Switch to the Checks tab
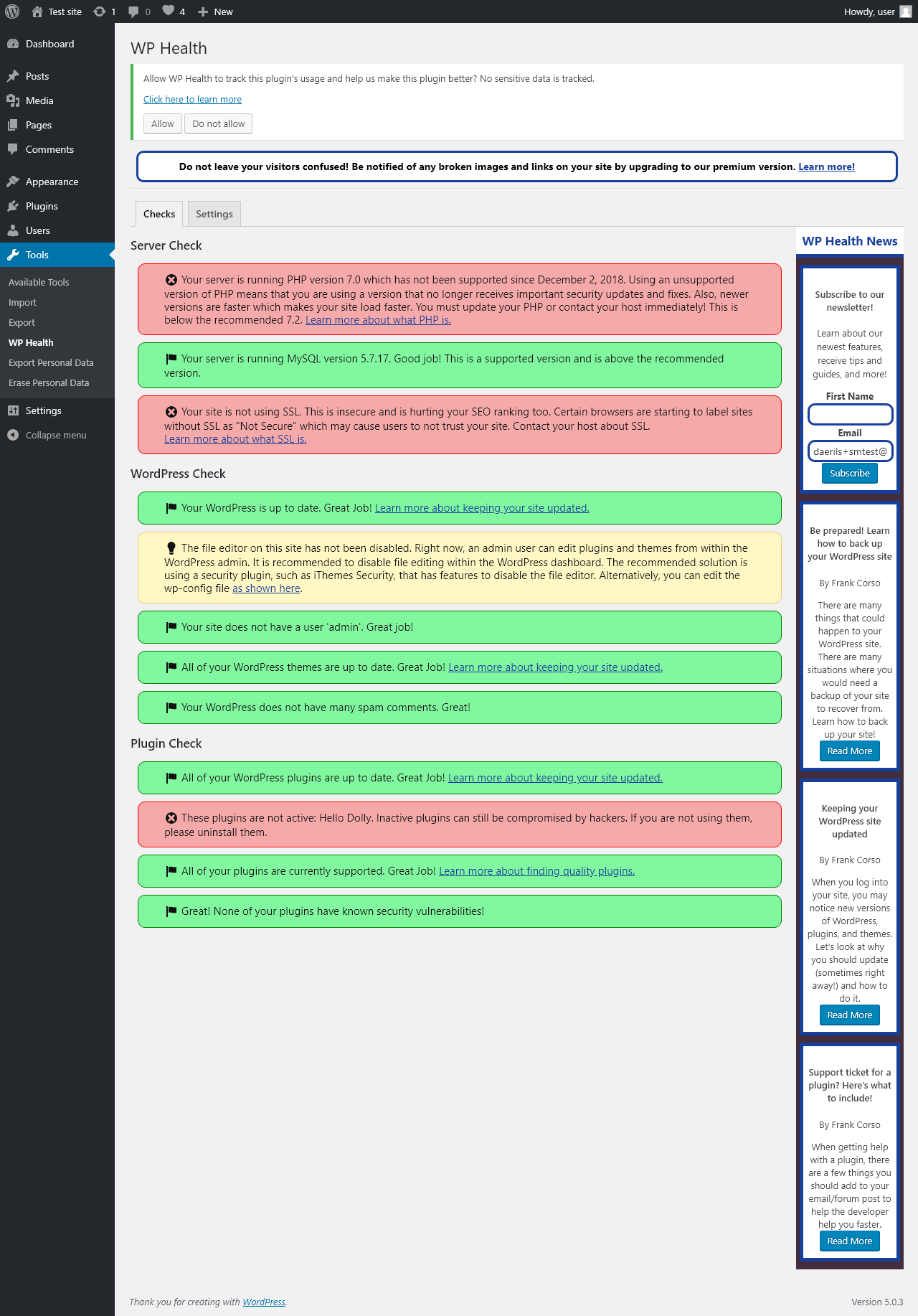Screen dimensions: 918x1316 pyautogui.click(x=159, y=214)
